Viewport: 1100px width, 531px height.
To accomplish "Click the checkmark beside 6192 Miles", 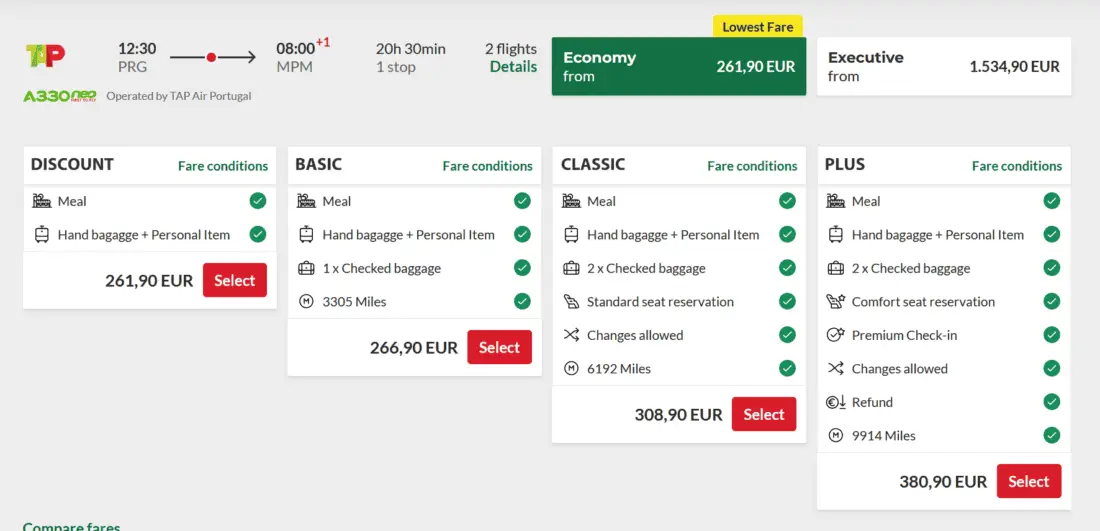I will (x=787, y=368).
